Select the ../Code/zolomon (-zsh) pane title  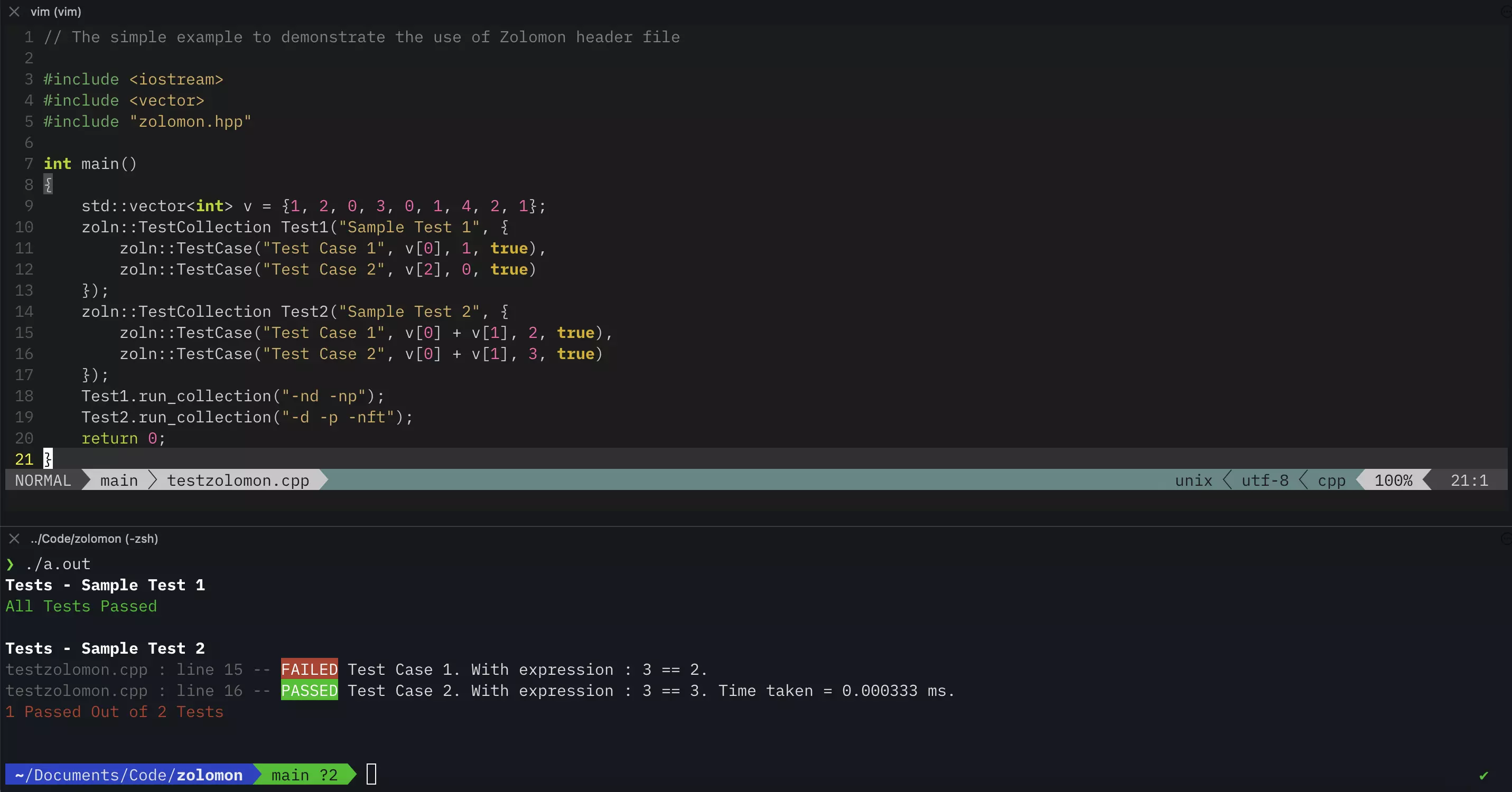95,539
